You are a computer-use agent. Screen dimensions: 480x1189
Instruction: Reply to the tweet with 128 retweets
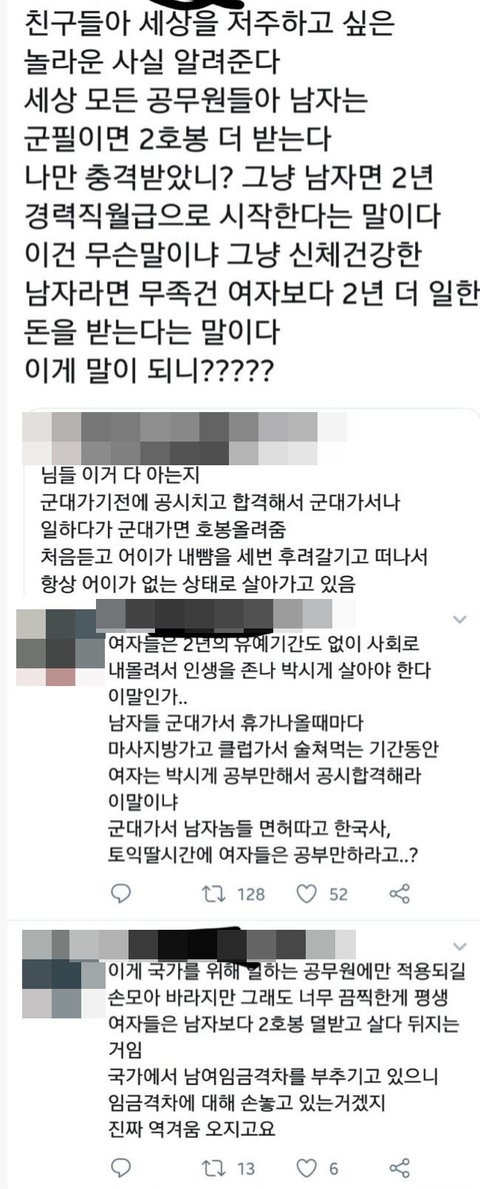121,894
